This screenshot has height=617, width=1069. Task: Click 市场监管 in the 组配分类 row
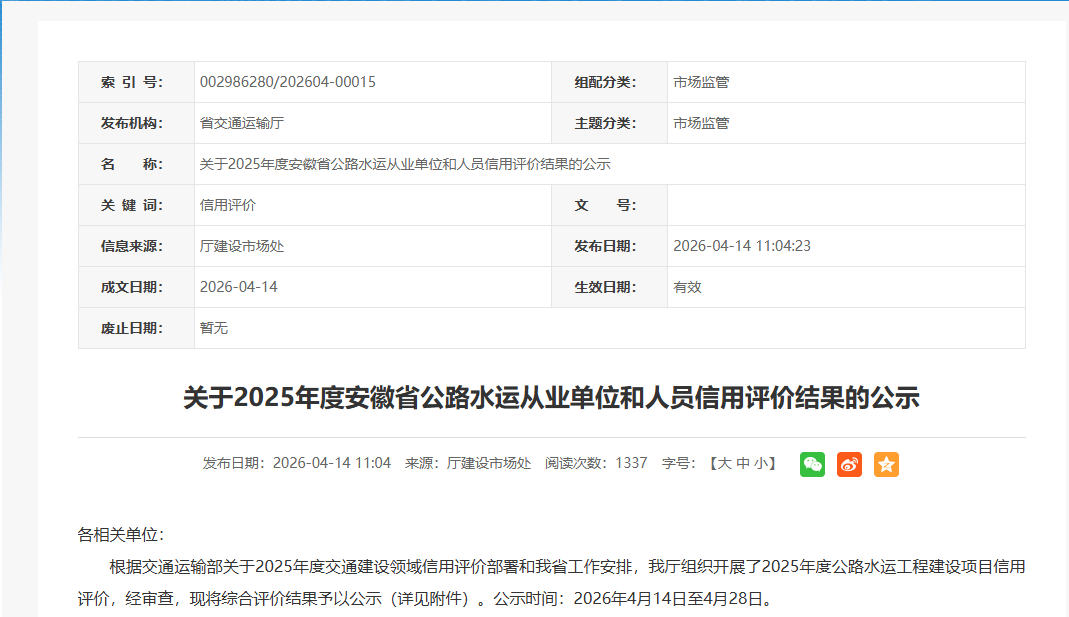[701, 82]
